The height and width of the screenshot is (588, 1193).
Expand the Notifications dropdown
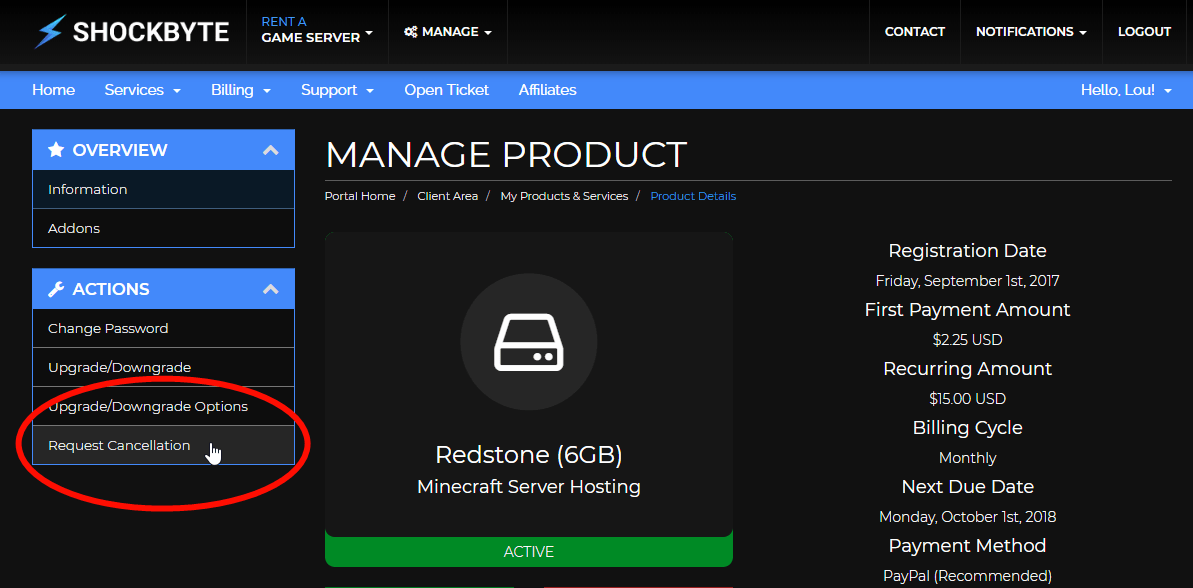[1031, 32]
